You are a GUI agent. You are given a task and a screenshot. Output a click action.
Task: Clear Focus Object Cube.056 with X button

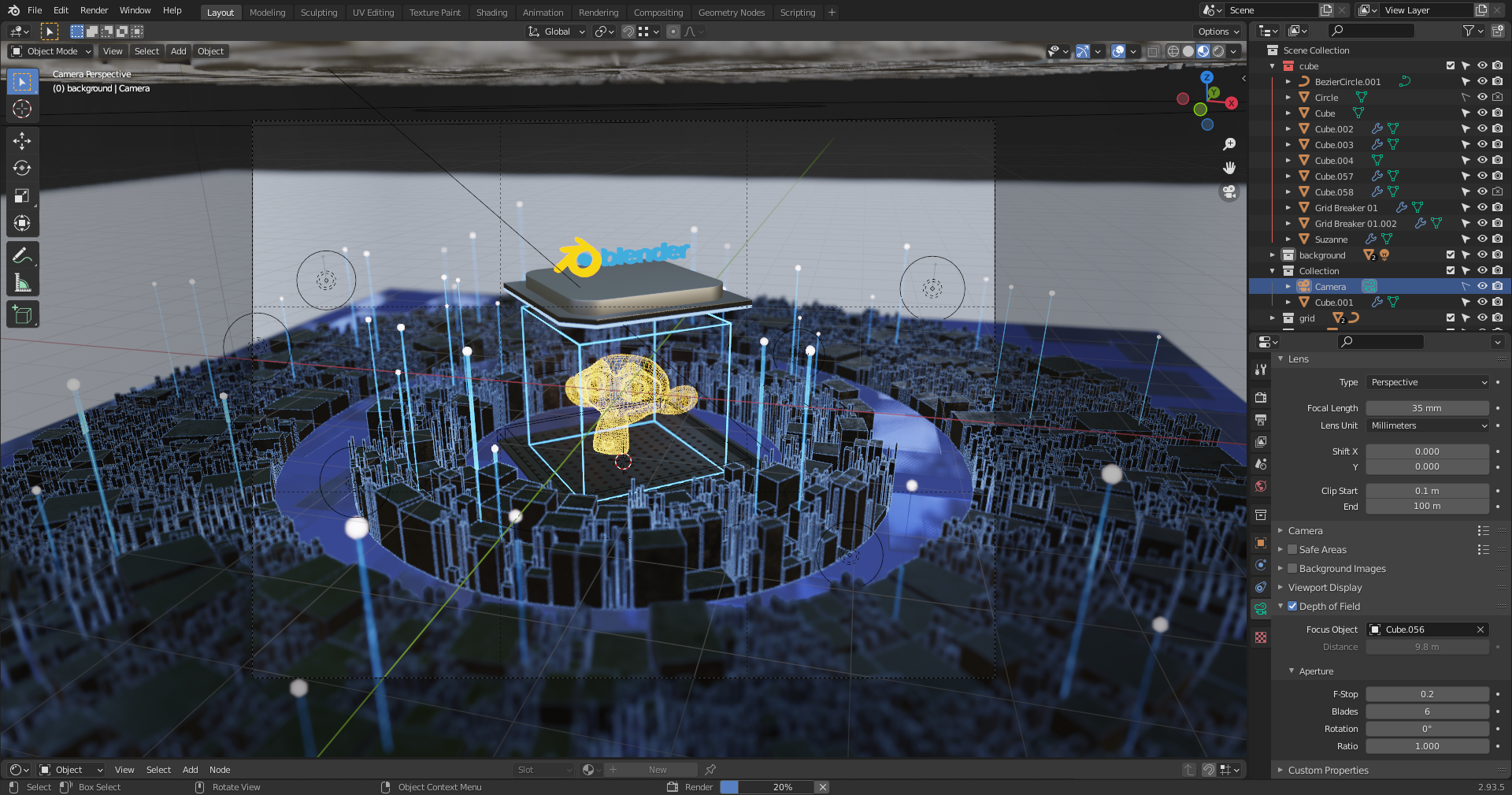click(x=1480, y=630)
